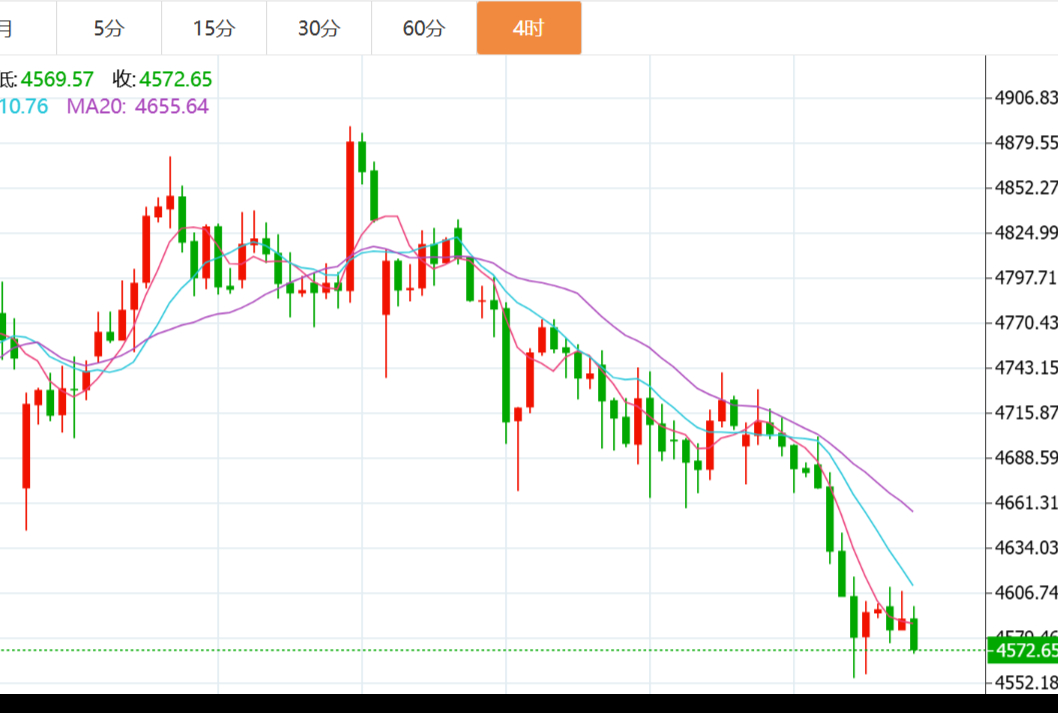This screenshot has height=713, width=1058.
Task: Click the 4906.83 price axis label
Action: point(1025,98)
